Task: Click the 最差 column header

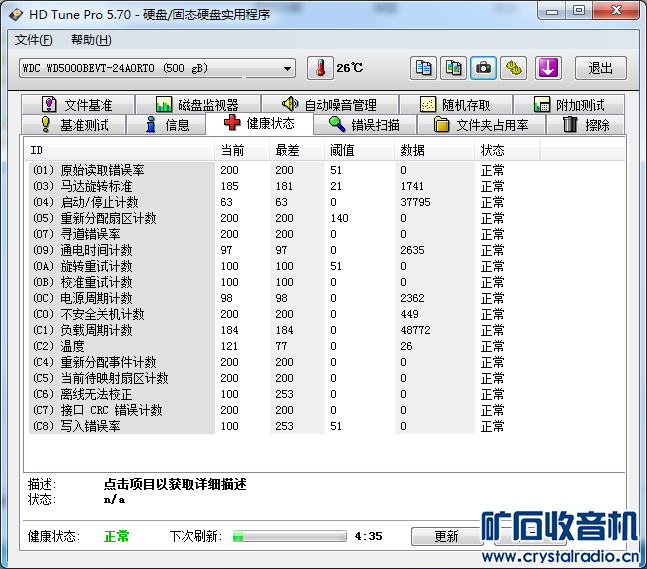Action: point(297,150)
